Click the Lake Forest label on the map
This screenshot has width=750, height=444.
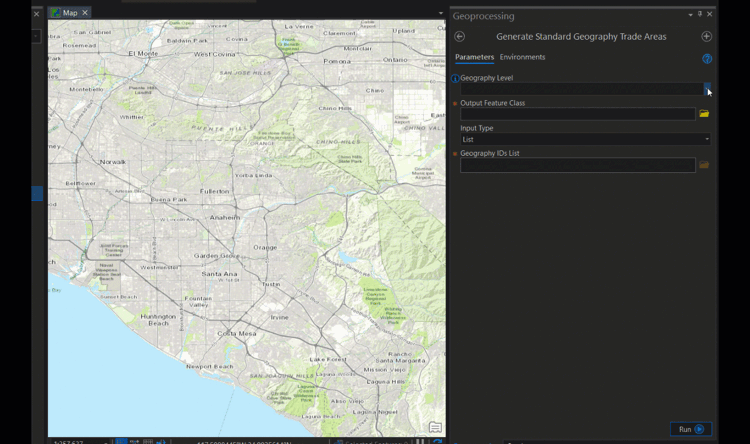(x=328, y=359)
